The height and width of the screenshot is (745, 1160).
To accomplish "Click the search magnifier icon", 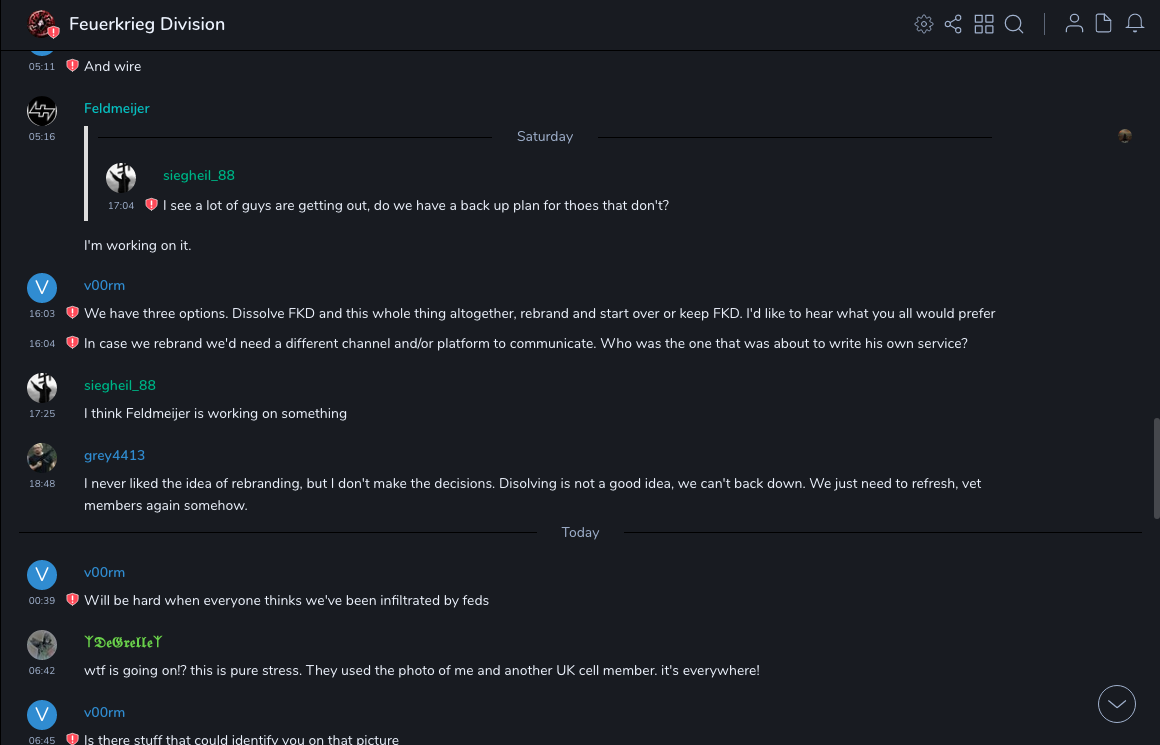I will tap(1014, 24).
